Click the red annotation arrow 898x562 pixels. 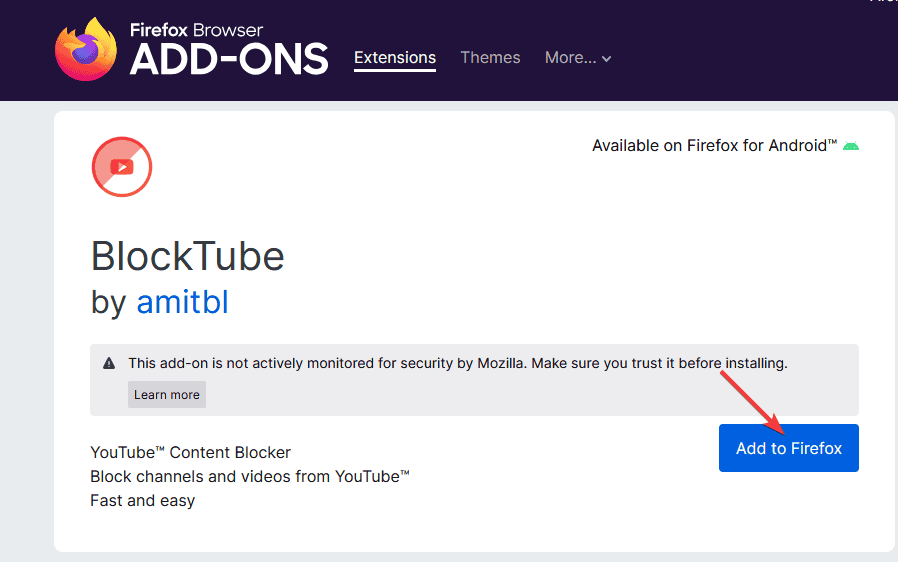pos(751,403)
